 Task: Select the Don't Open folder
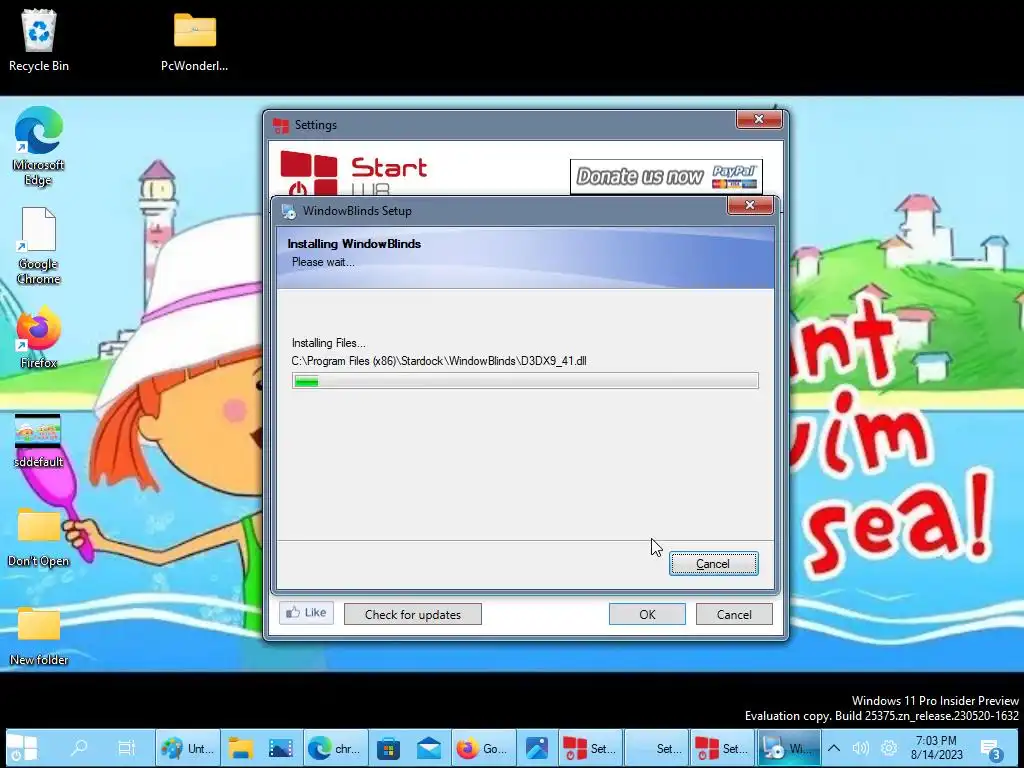click(x=39, y=537)
